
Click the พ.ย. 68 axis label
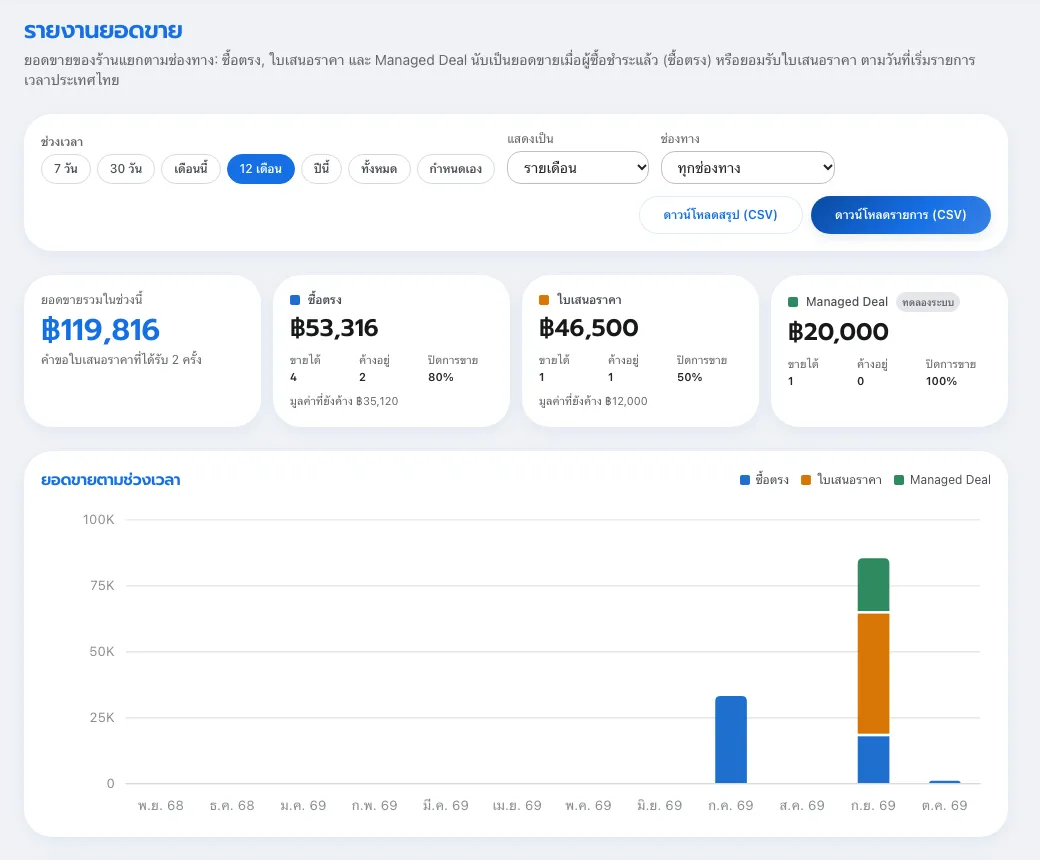pos(161,806)
